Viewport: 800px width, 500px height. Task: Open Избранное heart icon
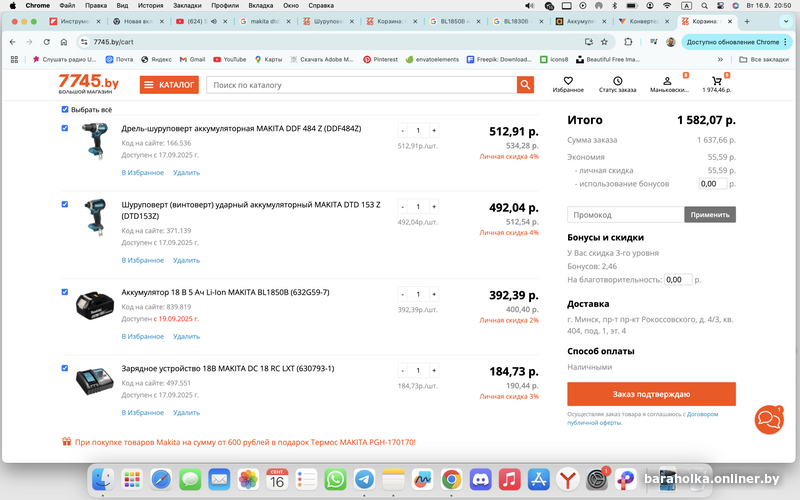click(568, 81)
